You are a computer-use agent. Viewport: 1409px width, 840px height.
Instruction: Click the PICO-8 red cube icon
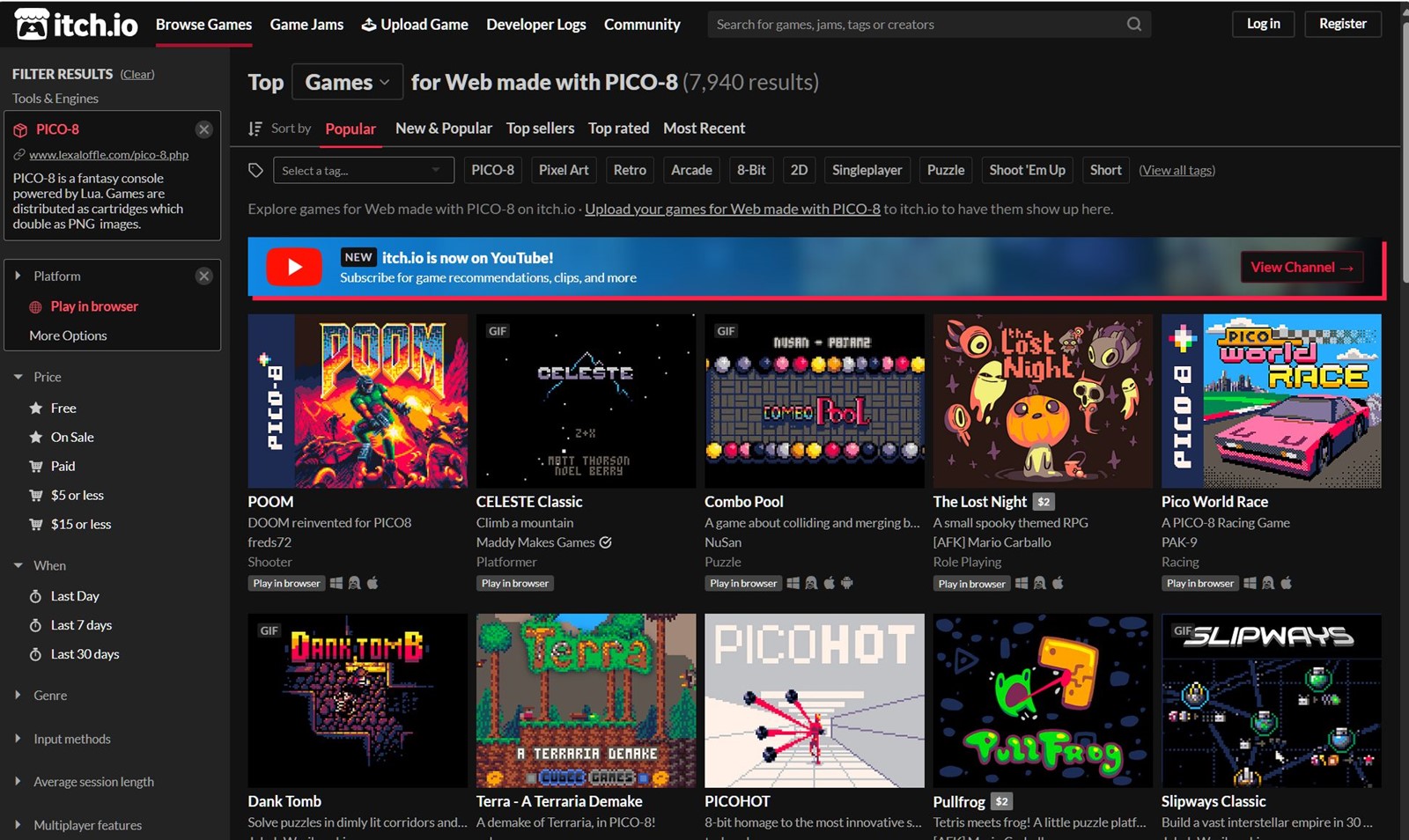click(x=20, y=129)
